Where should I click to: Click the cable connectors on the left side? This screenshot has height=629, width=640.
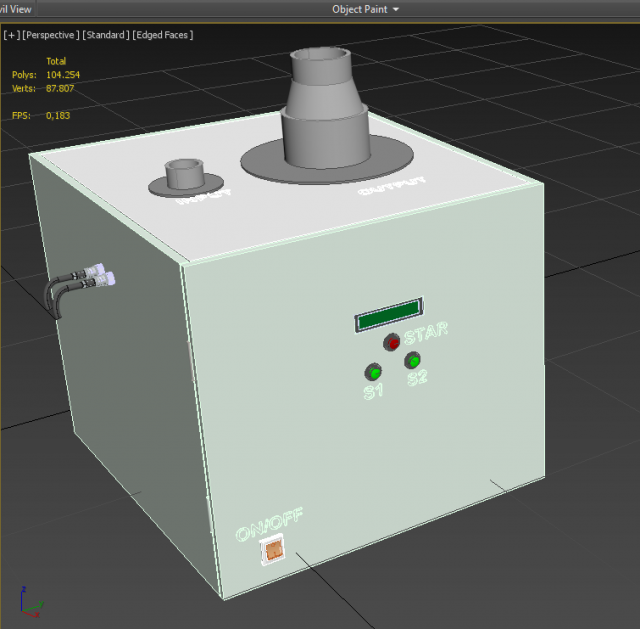(97, 274)
